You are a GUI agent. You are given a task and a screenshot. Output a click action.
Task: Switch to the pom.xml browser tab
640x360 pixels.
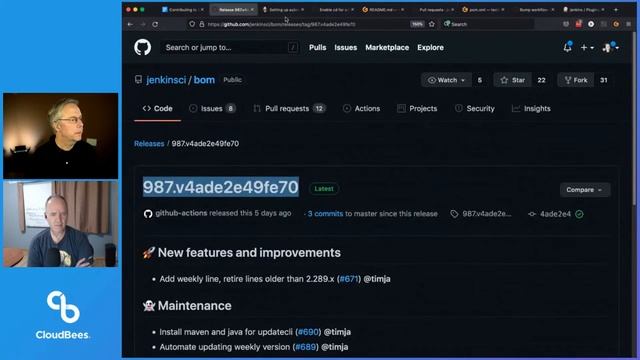(483, 9)
